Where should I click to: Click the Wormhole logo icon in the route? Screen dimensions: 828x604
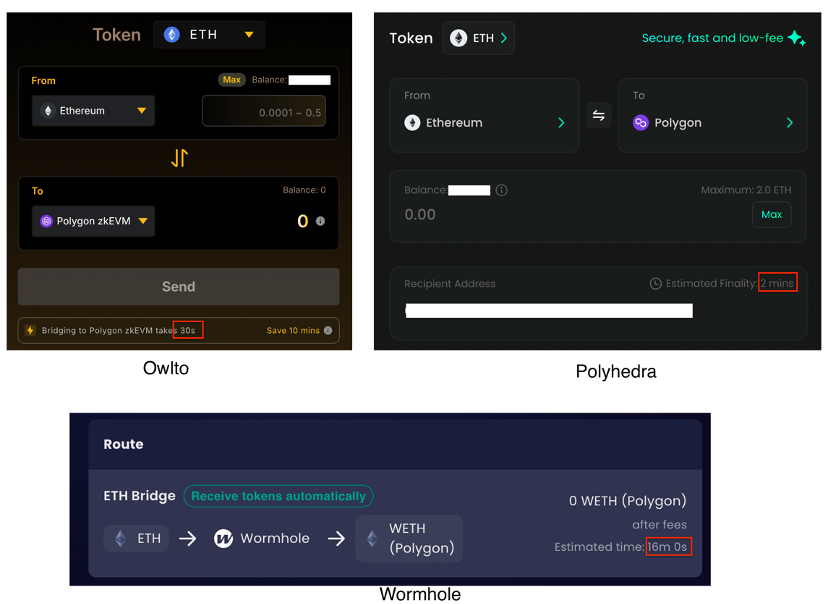(223, 538)
